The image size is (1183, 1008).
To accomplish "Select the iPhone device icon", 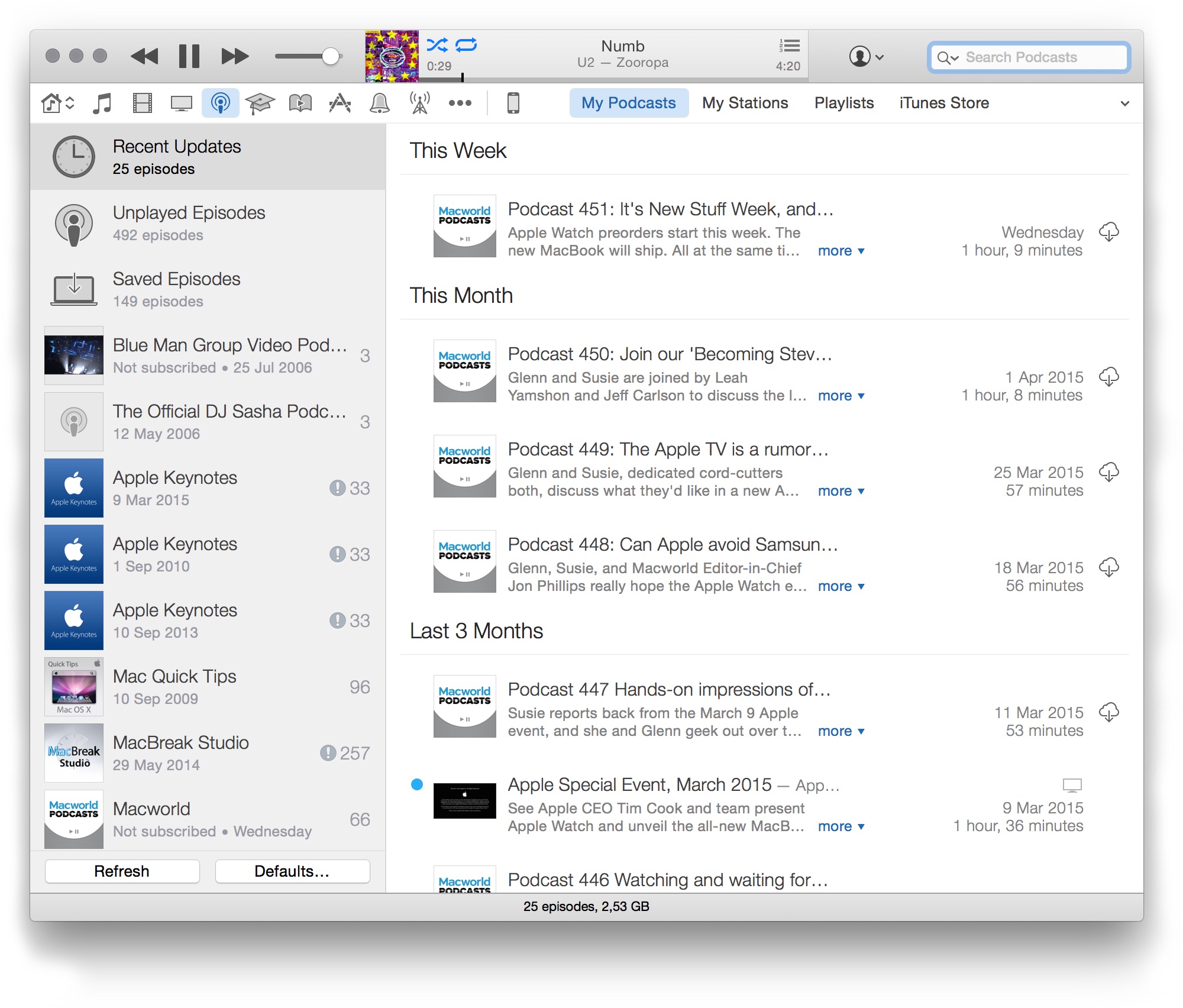I will [513, 103].
